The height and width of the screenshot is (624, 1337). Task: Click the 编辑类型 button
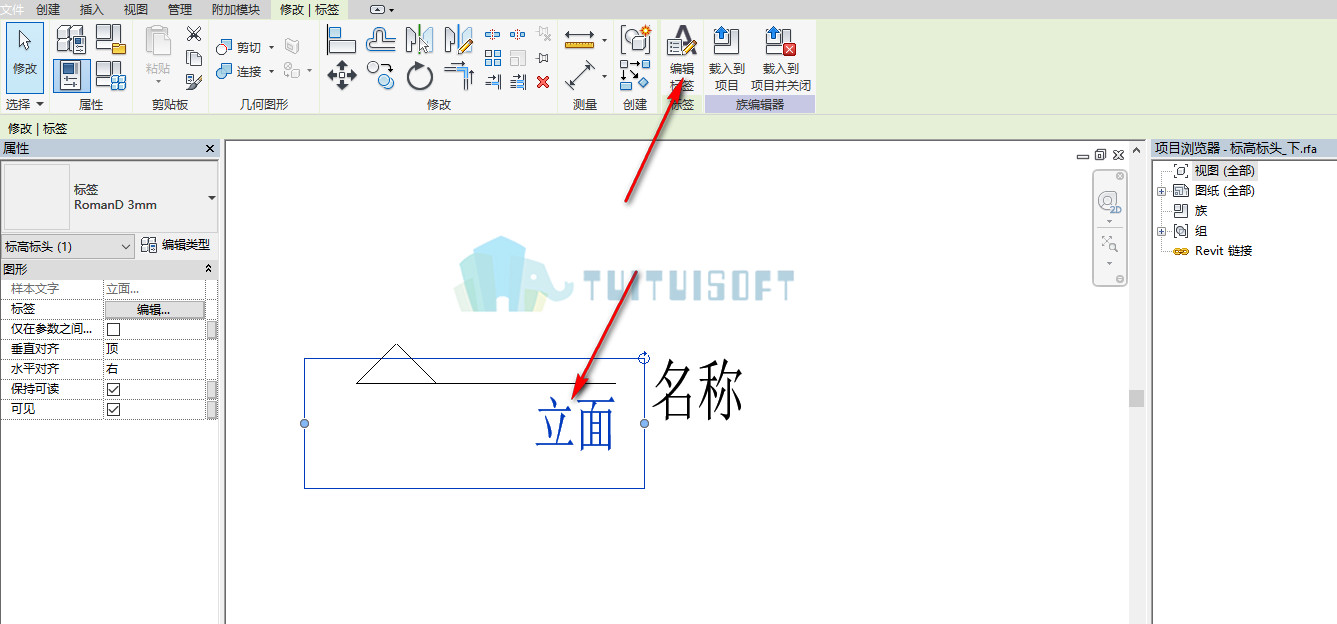[x=175, y=245]
